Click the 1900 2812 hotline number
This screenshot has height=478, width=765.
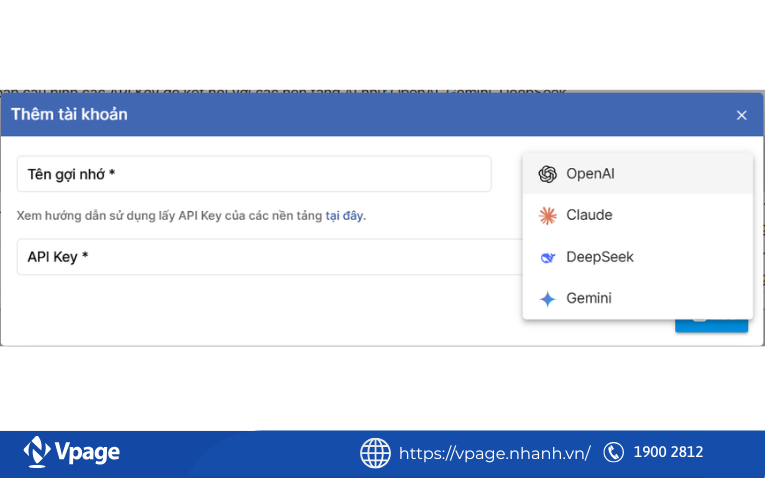(x=668, y=452)
